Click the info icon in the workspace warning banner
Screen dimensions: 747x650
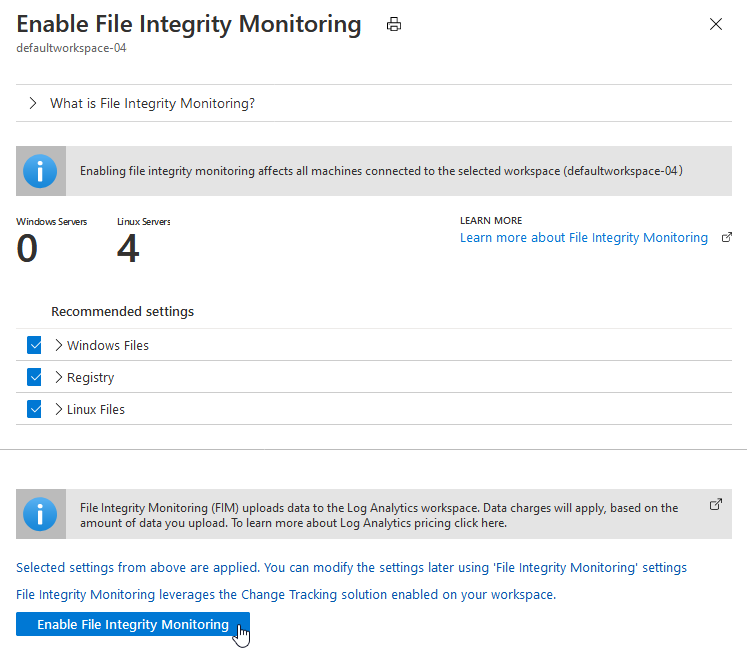(40, 171)
